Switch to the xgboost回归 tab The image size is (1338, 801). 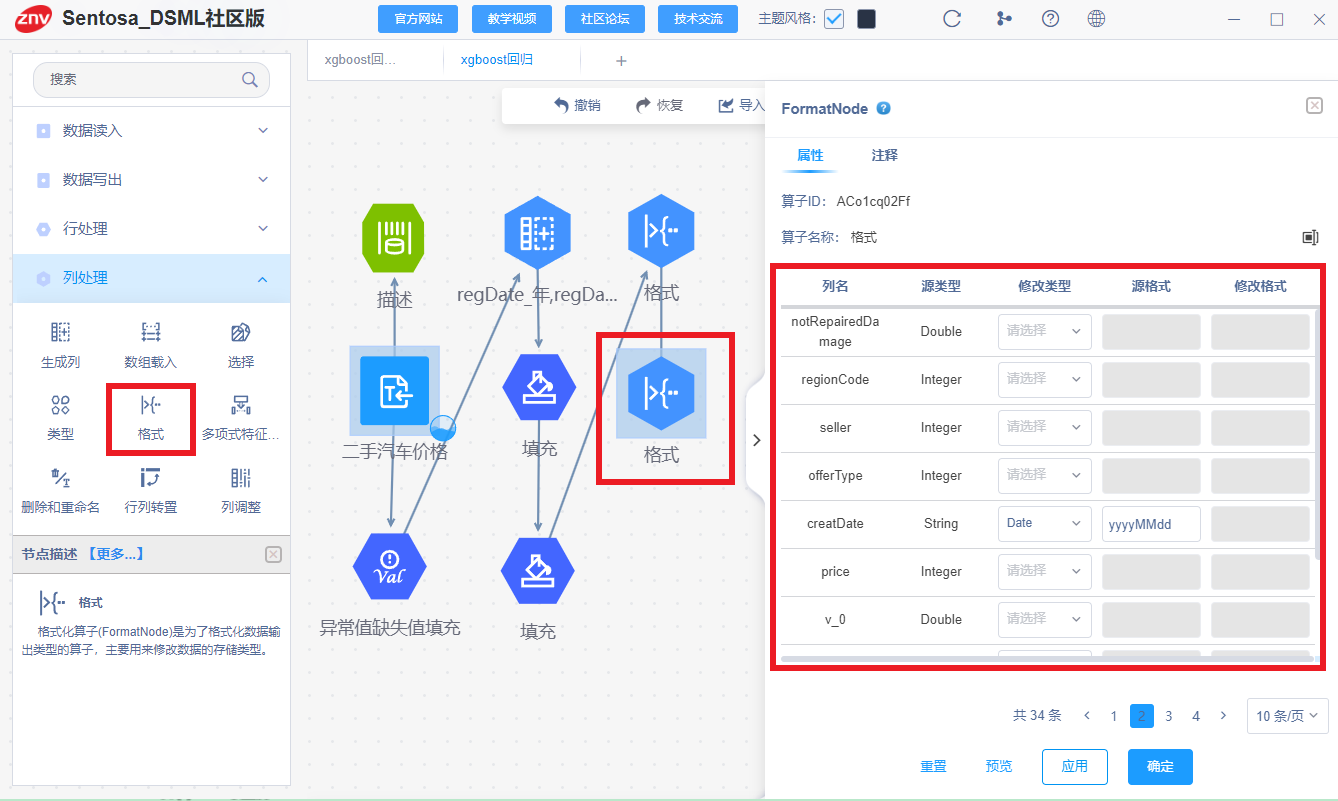point(497,60)
